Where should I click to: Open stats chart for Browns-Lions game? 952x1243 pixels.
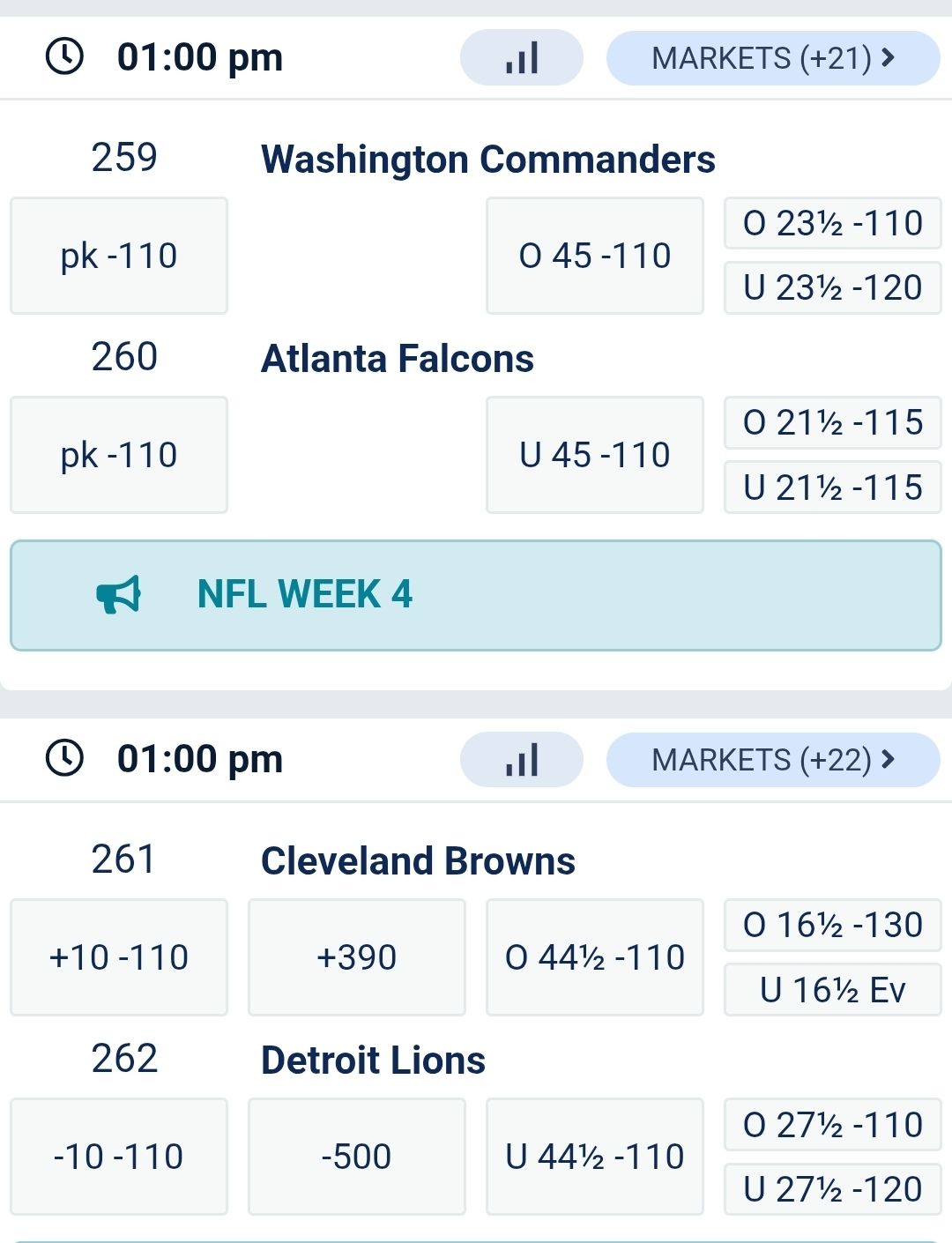click(x=522, y=760)
